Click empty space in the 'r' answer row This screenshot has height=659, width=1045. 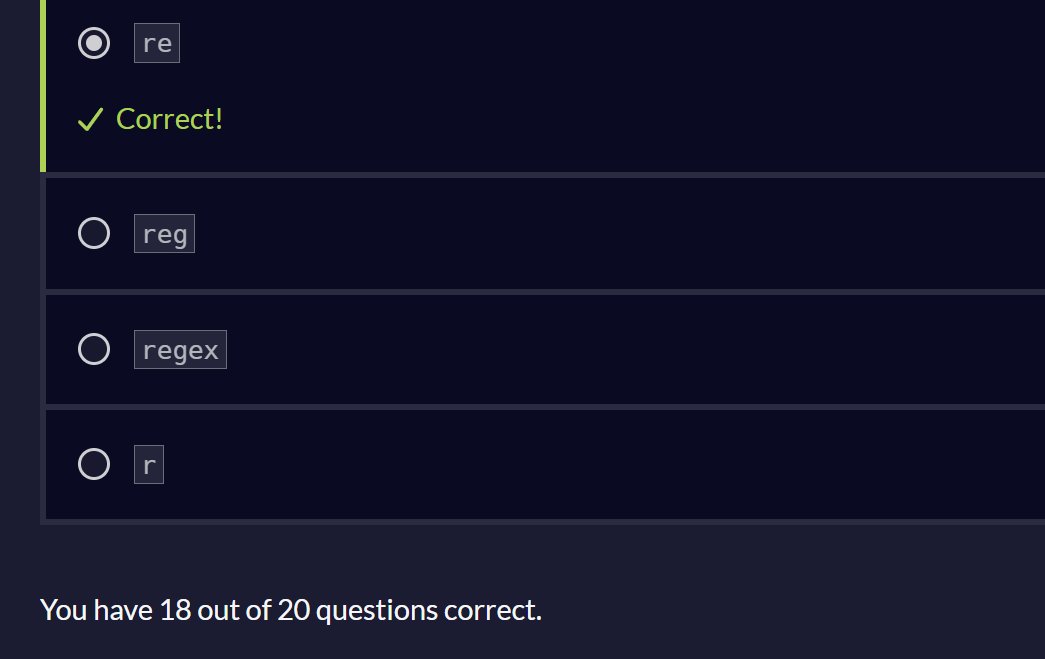600,464
